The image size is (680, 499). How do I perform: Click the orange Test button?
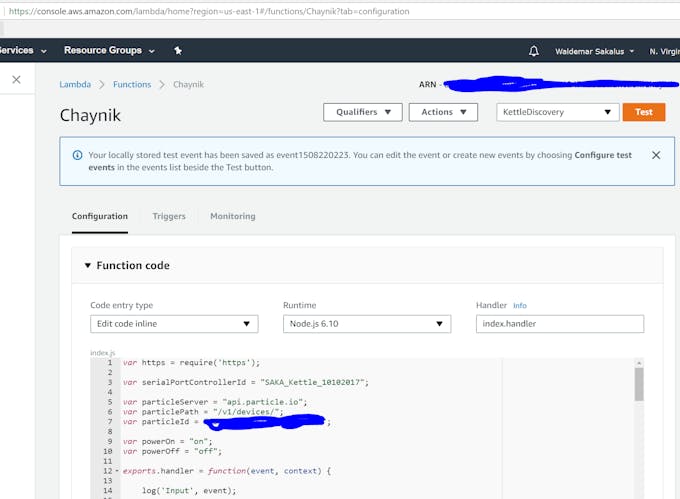click(644, 112)
